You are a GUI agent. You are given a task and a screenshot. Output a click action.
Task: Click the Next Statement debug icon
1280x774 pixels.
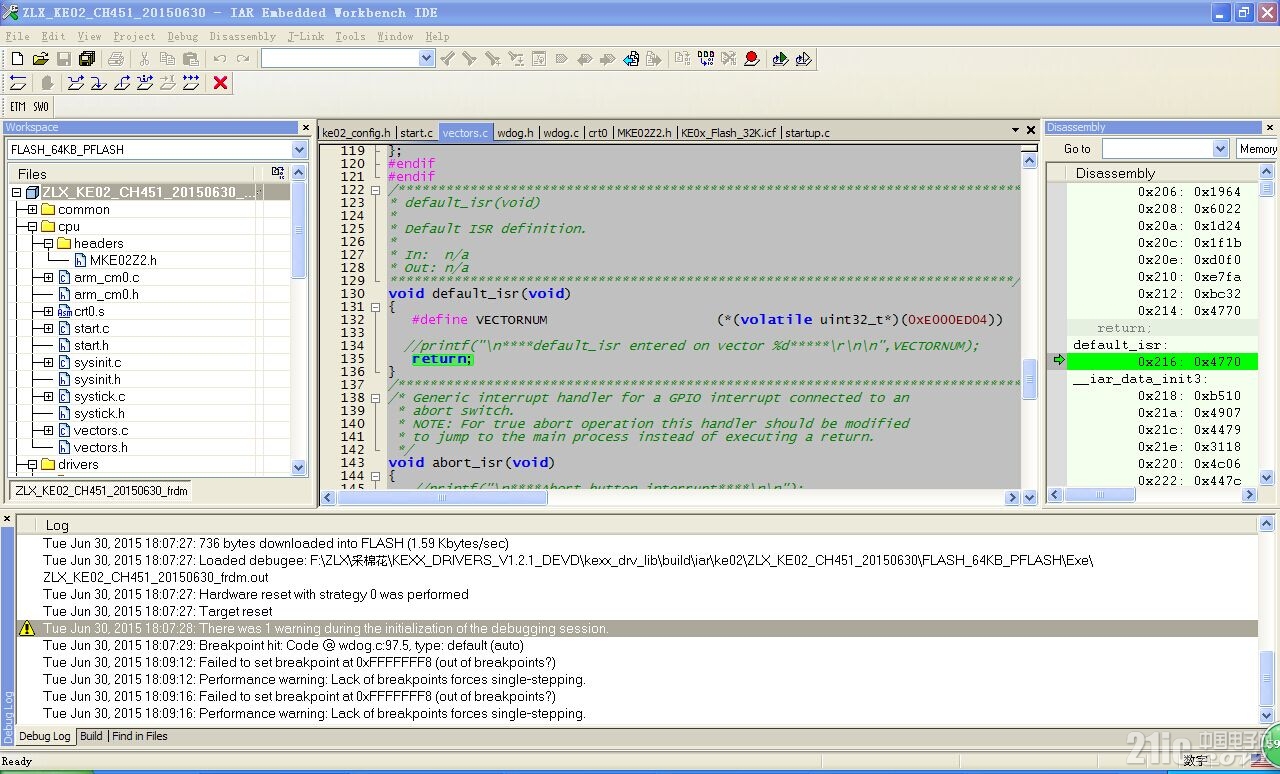pyautogui.click(x=145, y=83)
